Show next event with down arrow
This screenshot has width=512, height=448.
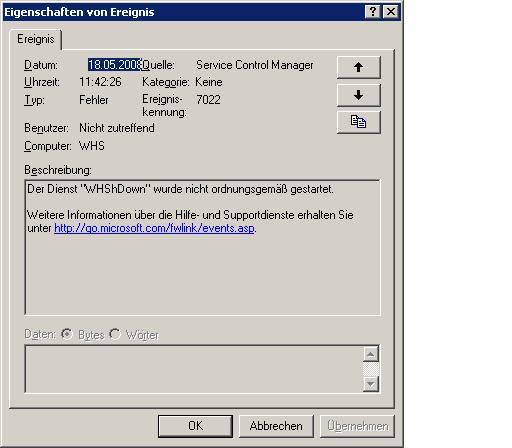tap(359, 95)
